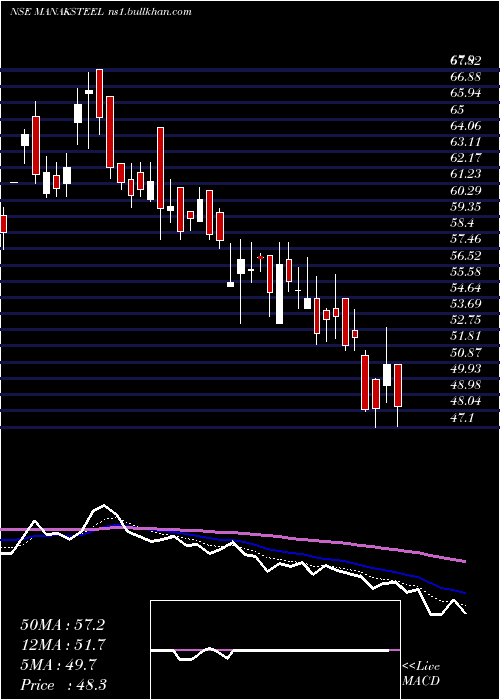Click the 61.23 price axis label
This screenshot has height=700, width=500.
point(466,174)
